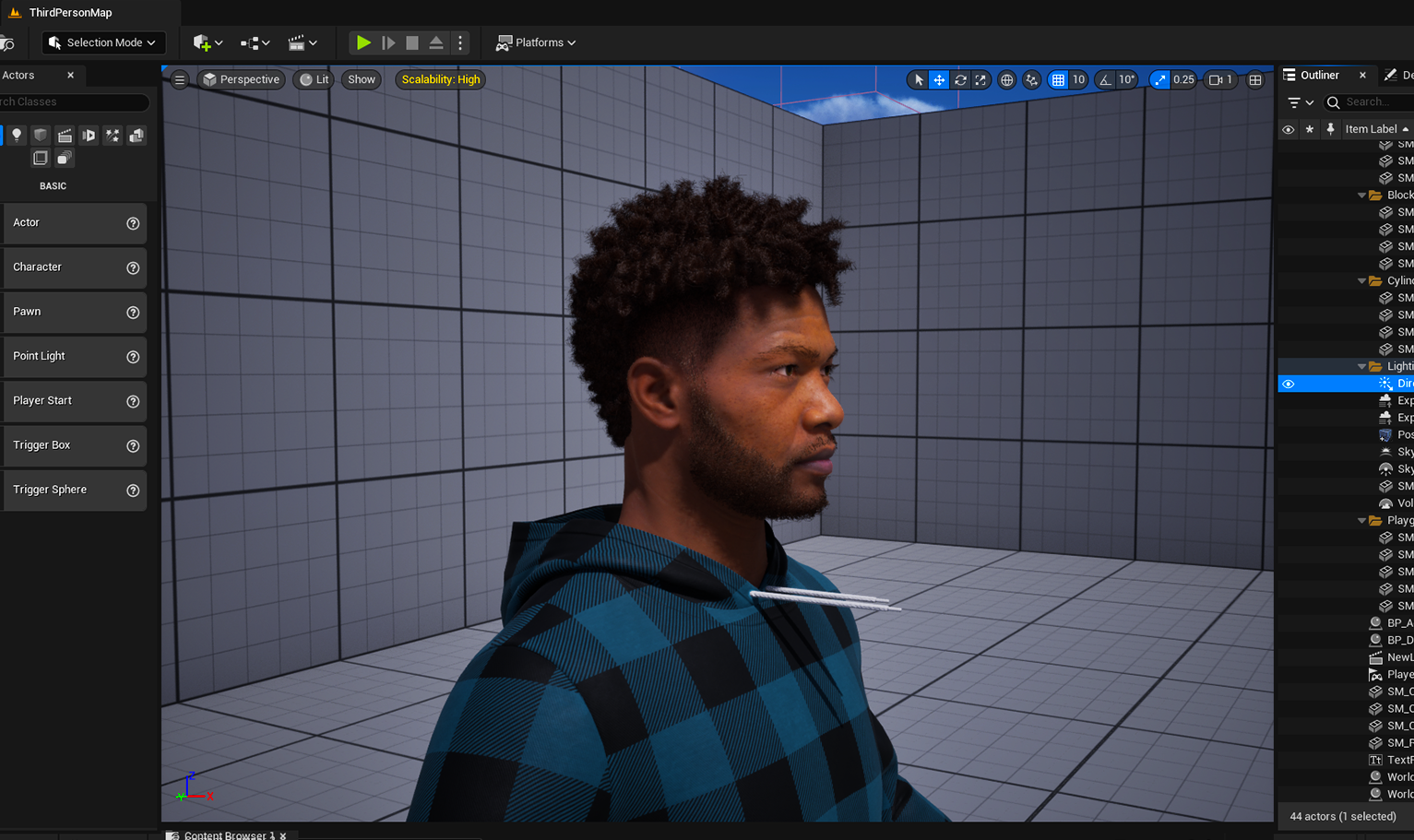Close the Outliner tab
The image size is (1414, 840).
click(x=1362, y=75)
